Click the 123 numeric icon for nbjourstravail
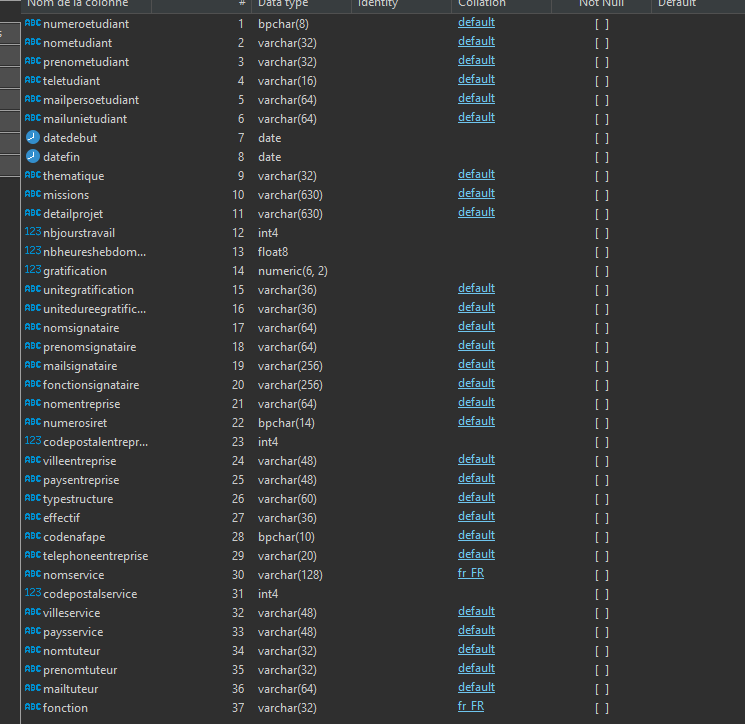This screenshot has width=745, height=724. 33,233
